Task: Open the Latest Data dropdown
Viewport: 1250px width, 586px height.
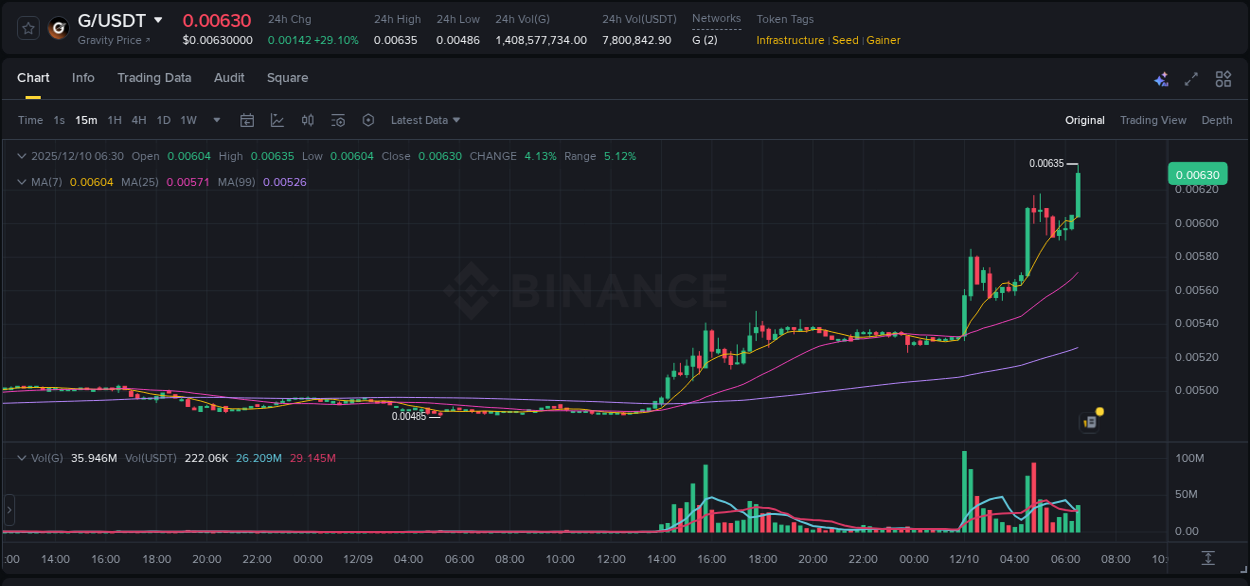Action: tap(425, 120)
